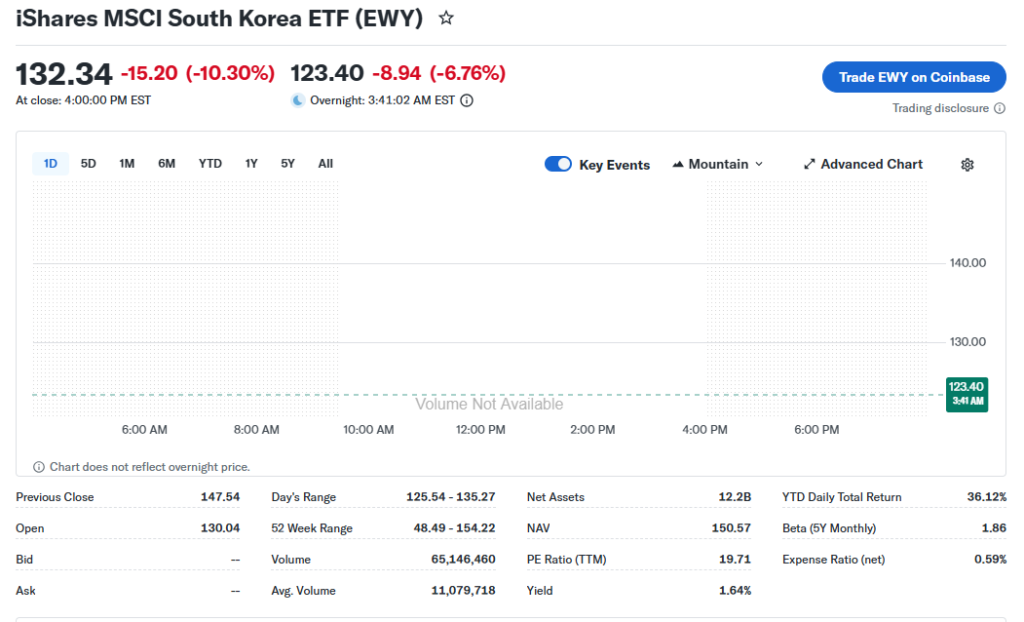The width and height of the screenshot is (1024, 622).
Task: Add EWY to watchlist with star icon
Action: coord(446,18)
